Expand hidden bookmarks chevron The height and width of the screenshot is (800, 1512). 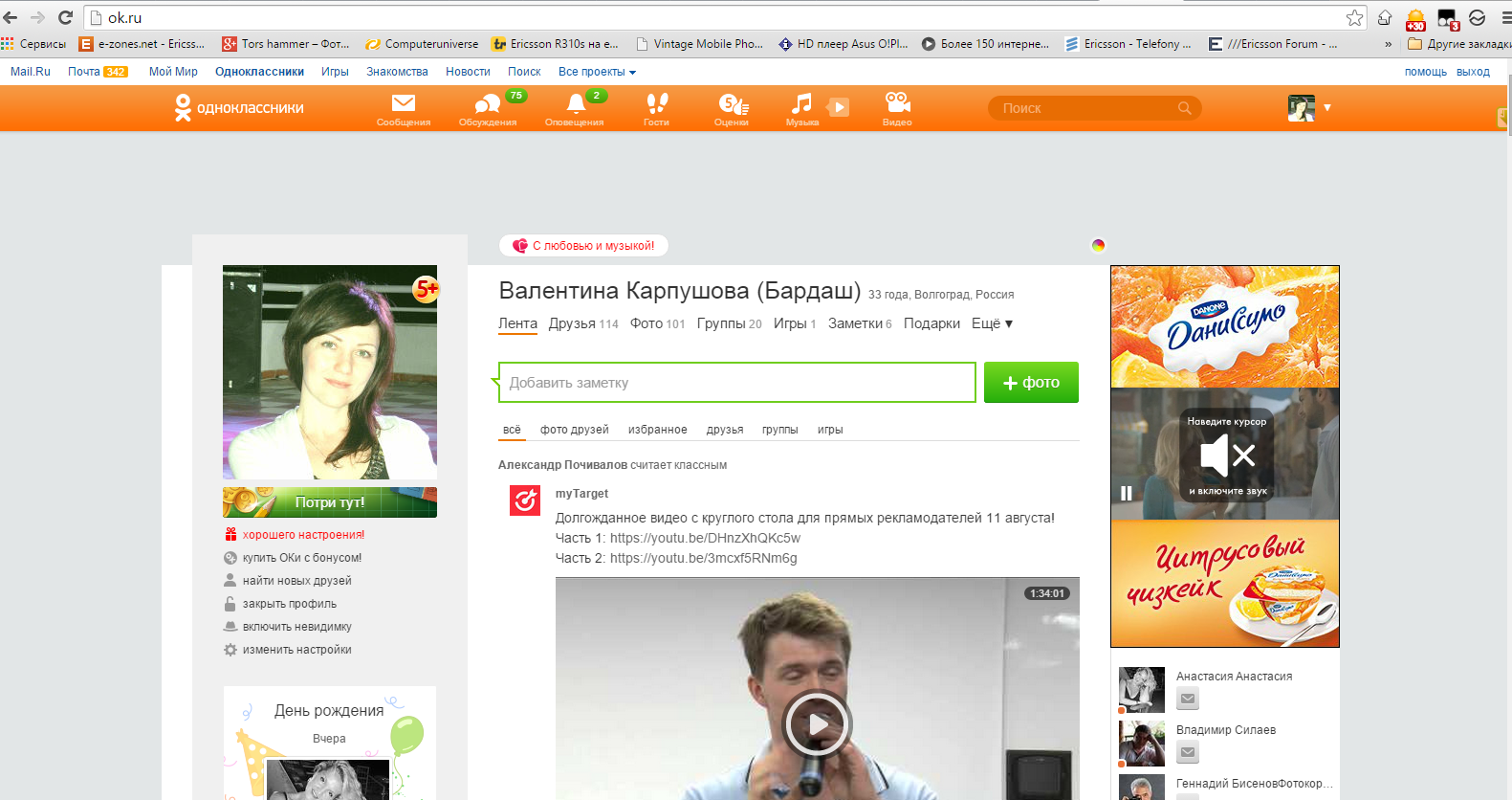click(x=1389, y=44)
